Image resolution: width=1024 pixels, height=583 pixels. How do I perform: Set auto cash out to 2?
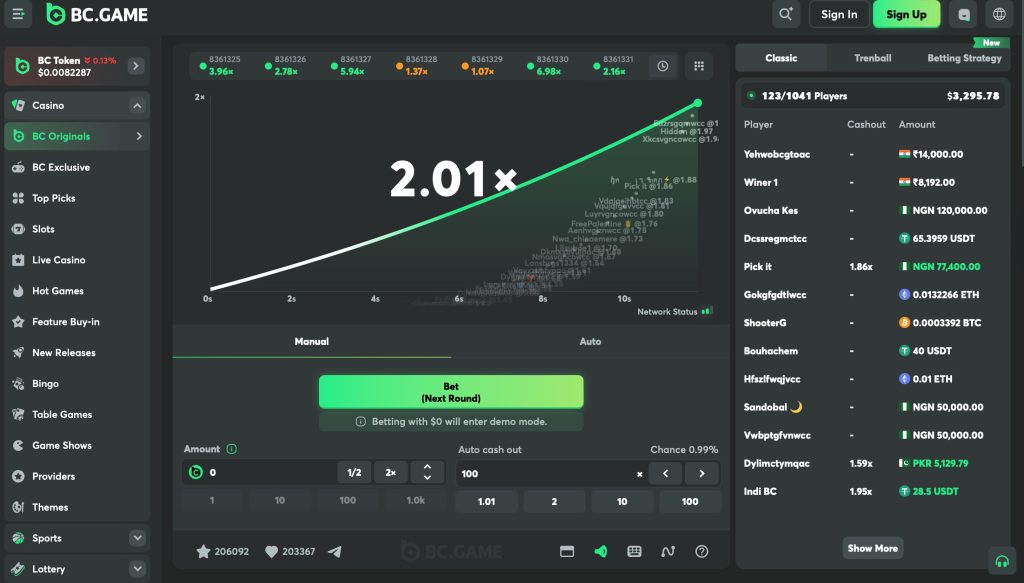(x=554, y=501)
